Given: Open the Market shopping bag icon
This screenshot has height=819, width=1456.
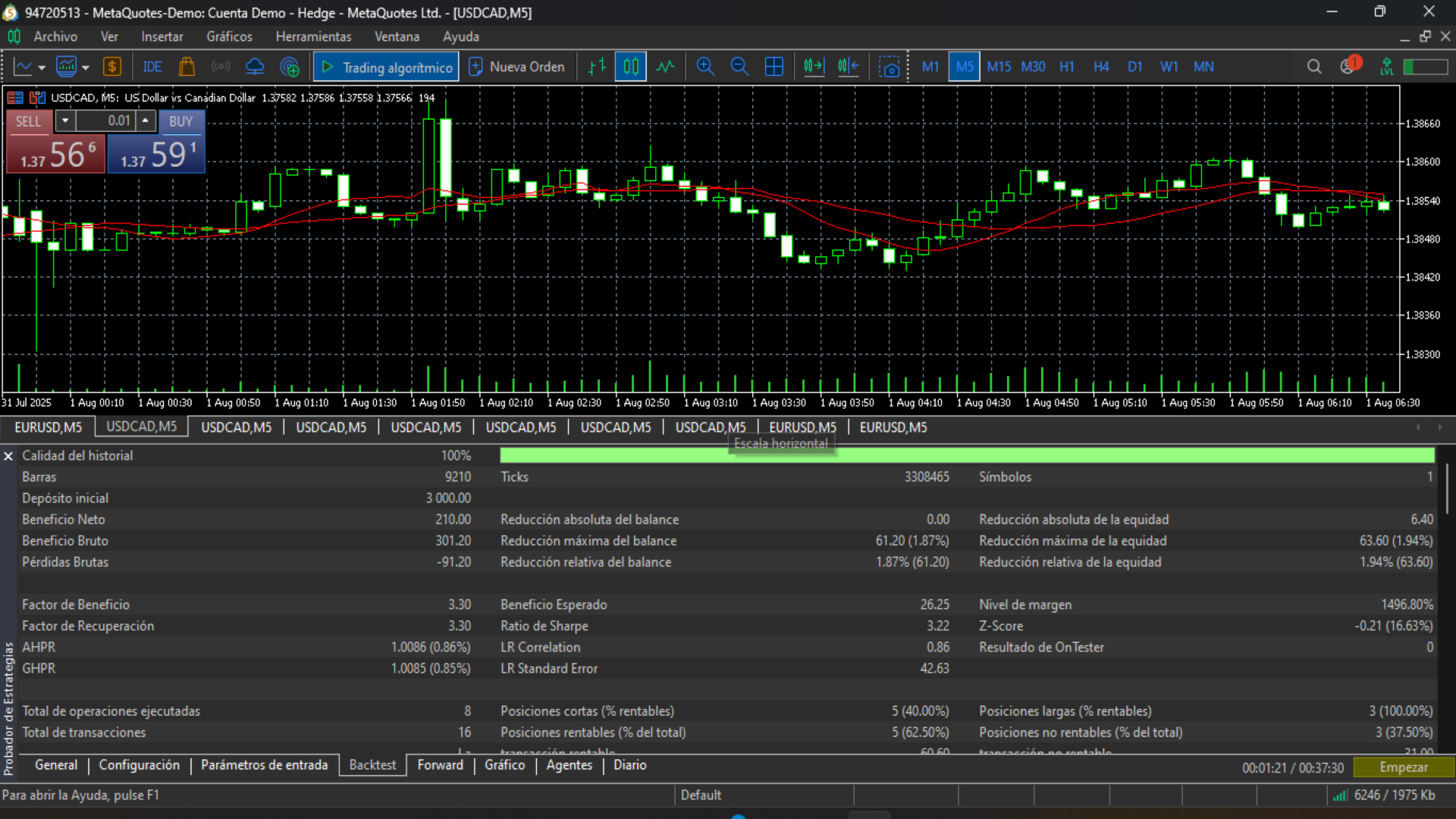Looking at the screenshot, I should (187, 67).
